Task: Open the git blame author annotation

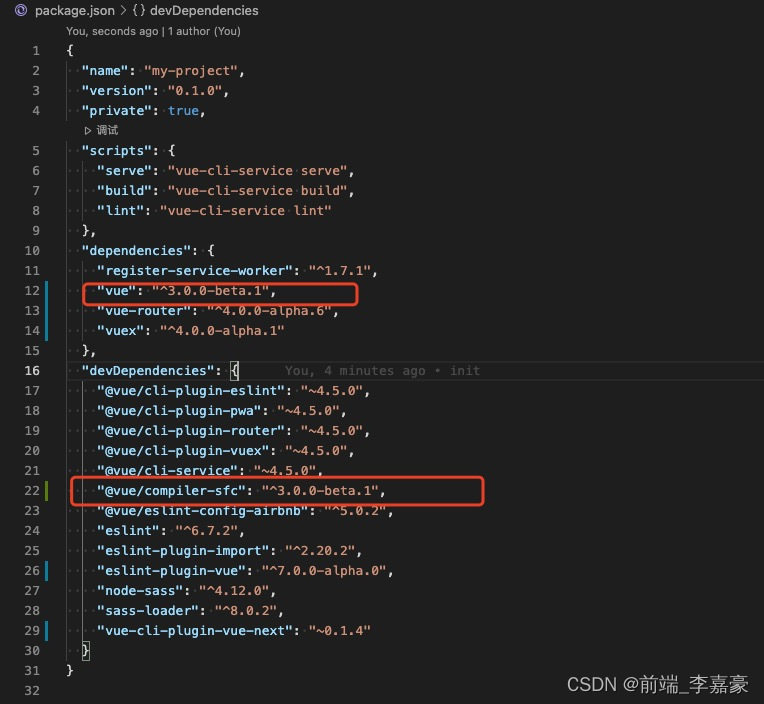Action: (x=153, y=31)
